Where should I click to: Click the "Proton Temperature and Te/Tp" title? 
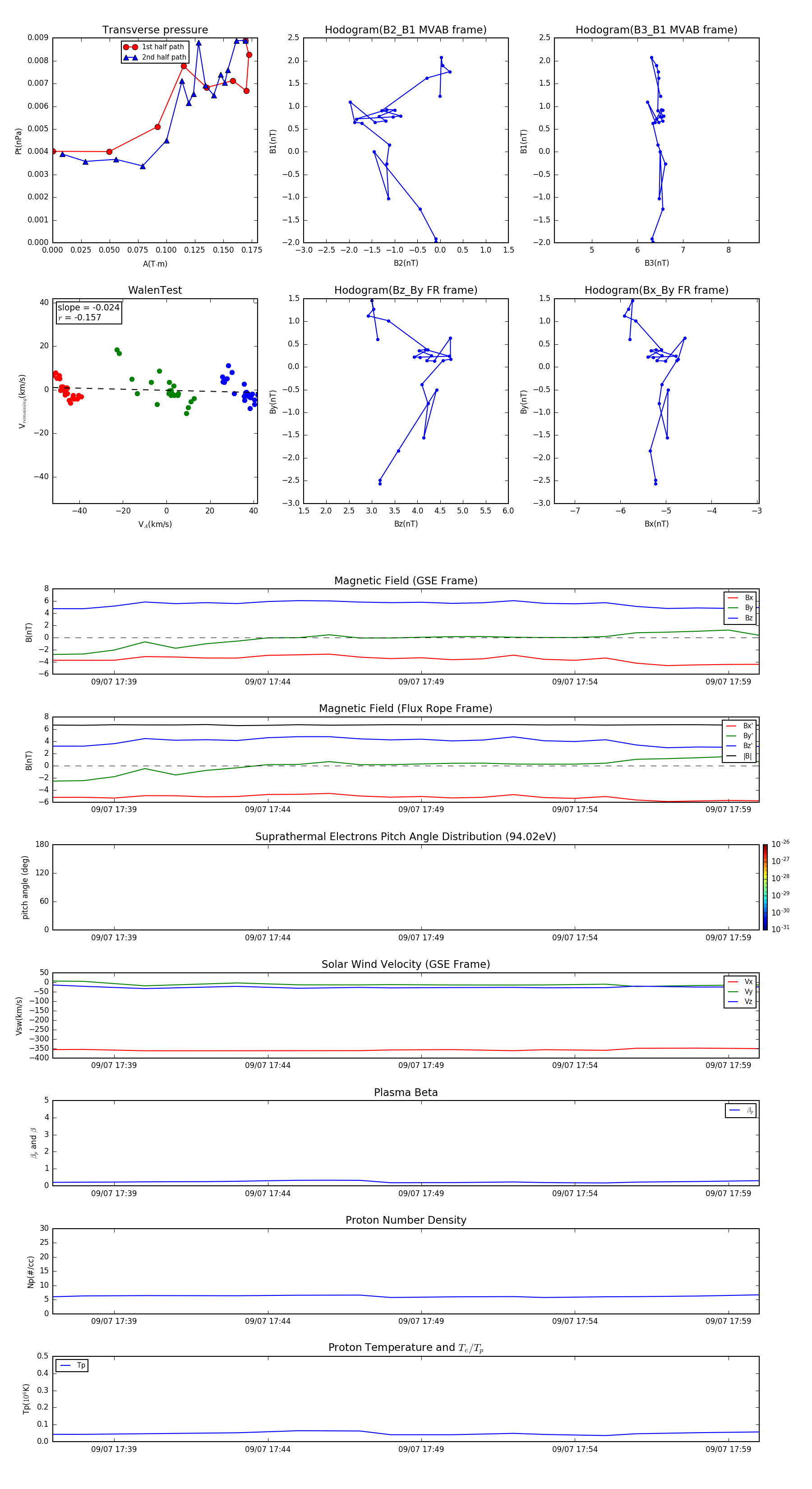406,1348
